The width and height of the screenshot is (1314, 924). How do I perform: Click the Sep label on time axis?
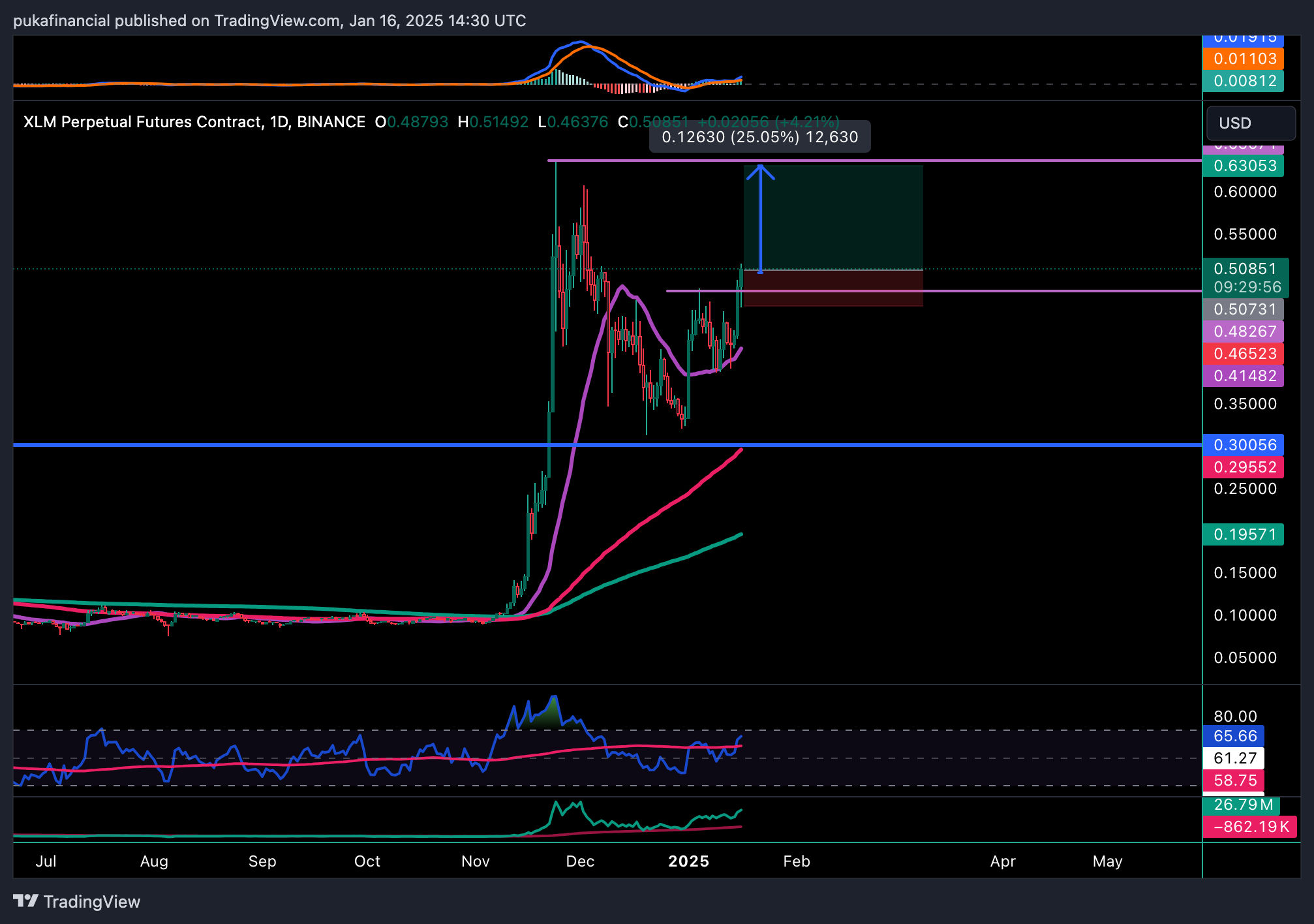[262, 861]
